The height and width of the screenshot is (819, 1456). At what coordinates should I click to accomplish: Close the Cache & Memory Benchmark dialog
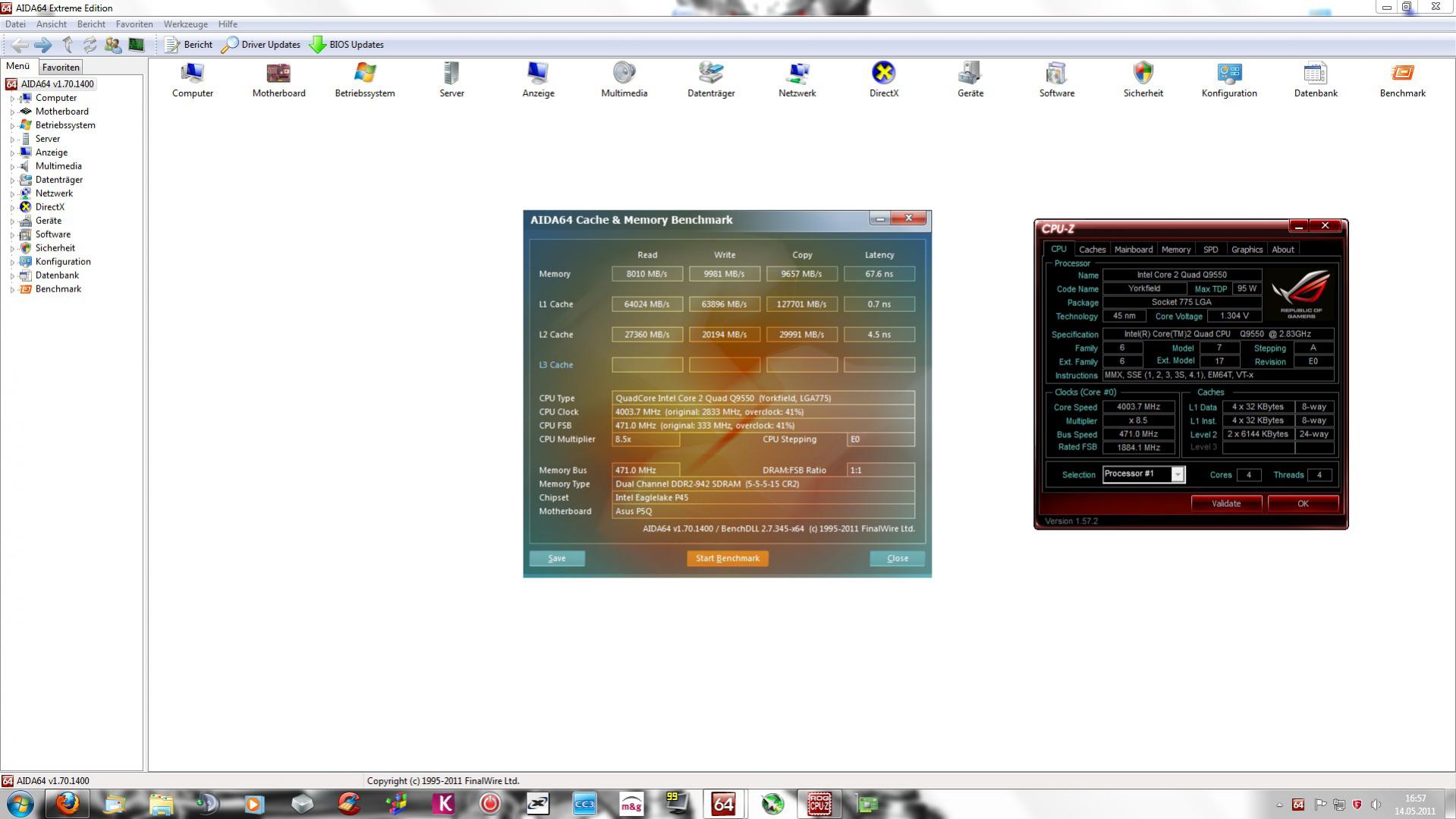(x=898, y=558)
